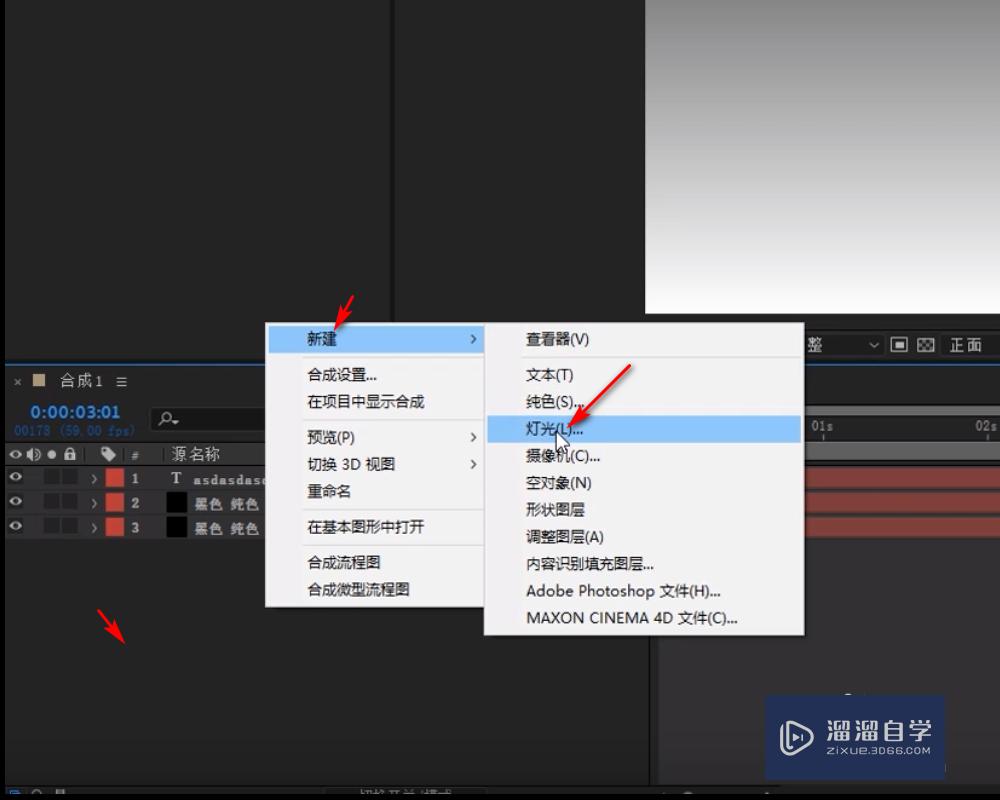Add a 调整图层(A)
The image size is (1000, 800).
point(564,537)
